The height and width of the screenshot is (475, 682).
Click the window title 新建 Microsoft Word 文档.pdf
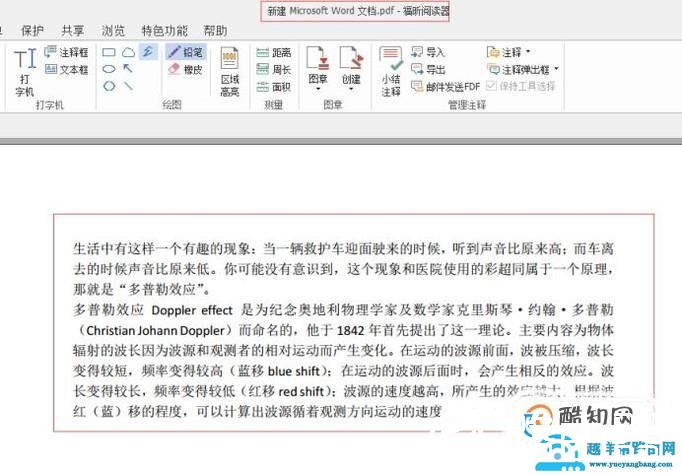pyautogui.click(x=331, y=11)
